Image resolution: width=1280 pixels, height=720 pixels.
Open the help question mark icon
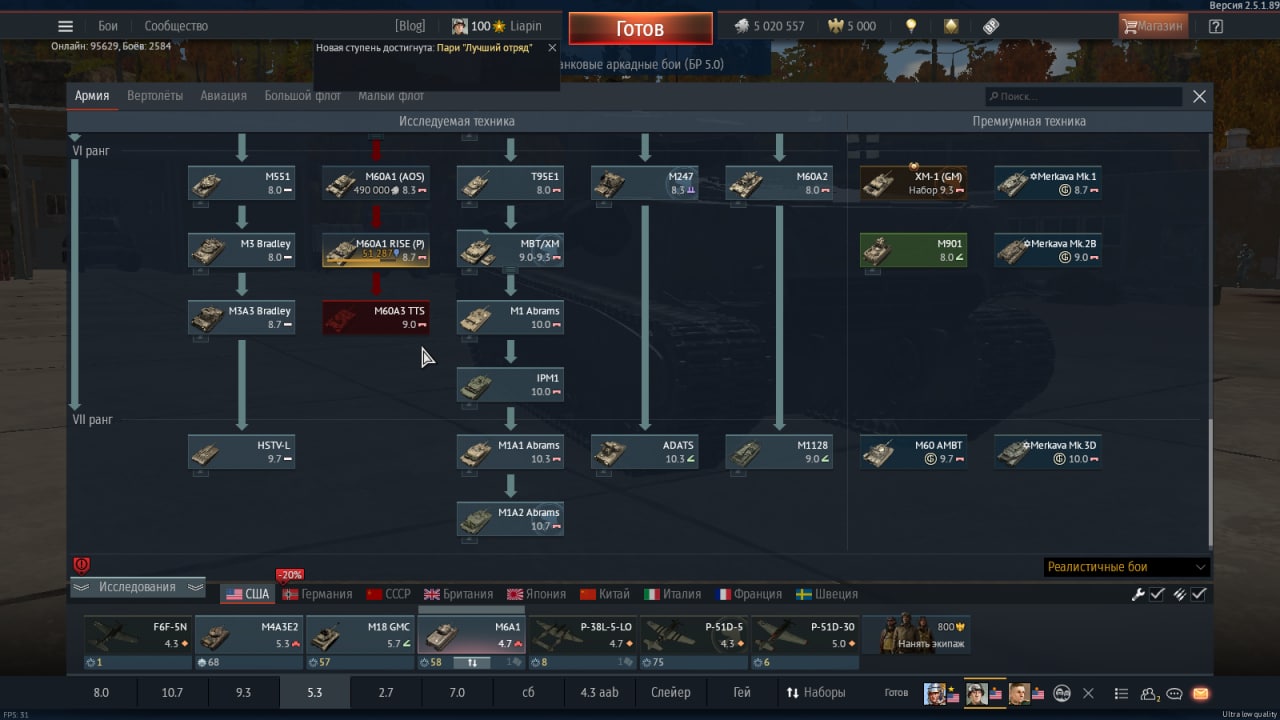point(1216,27)
